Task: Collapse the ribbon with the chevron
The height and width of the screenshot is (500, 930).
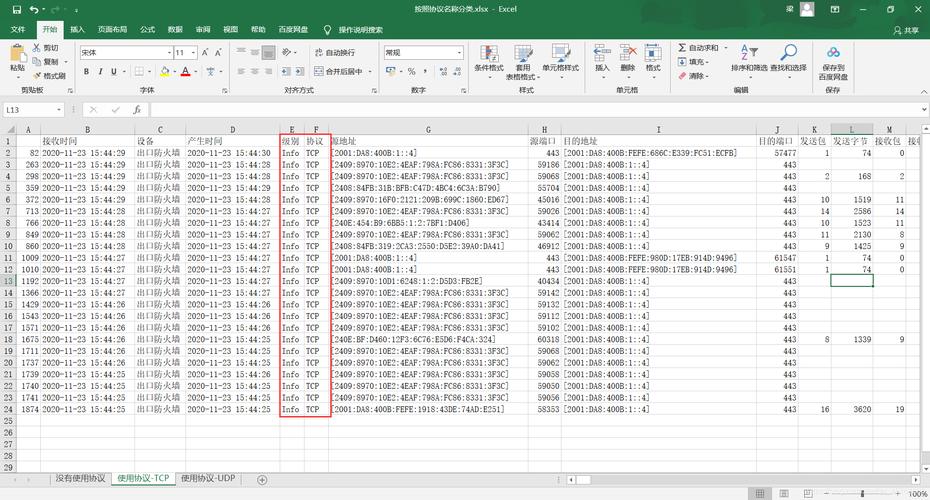Action: pyautogui.click(x=923, y=91)
